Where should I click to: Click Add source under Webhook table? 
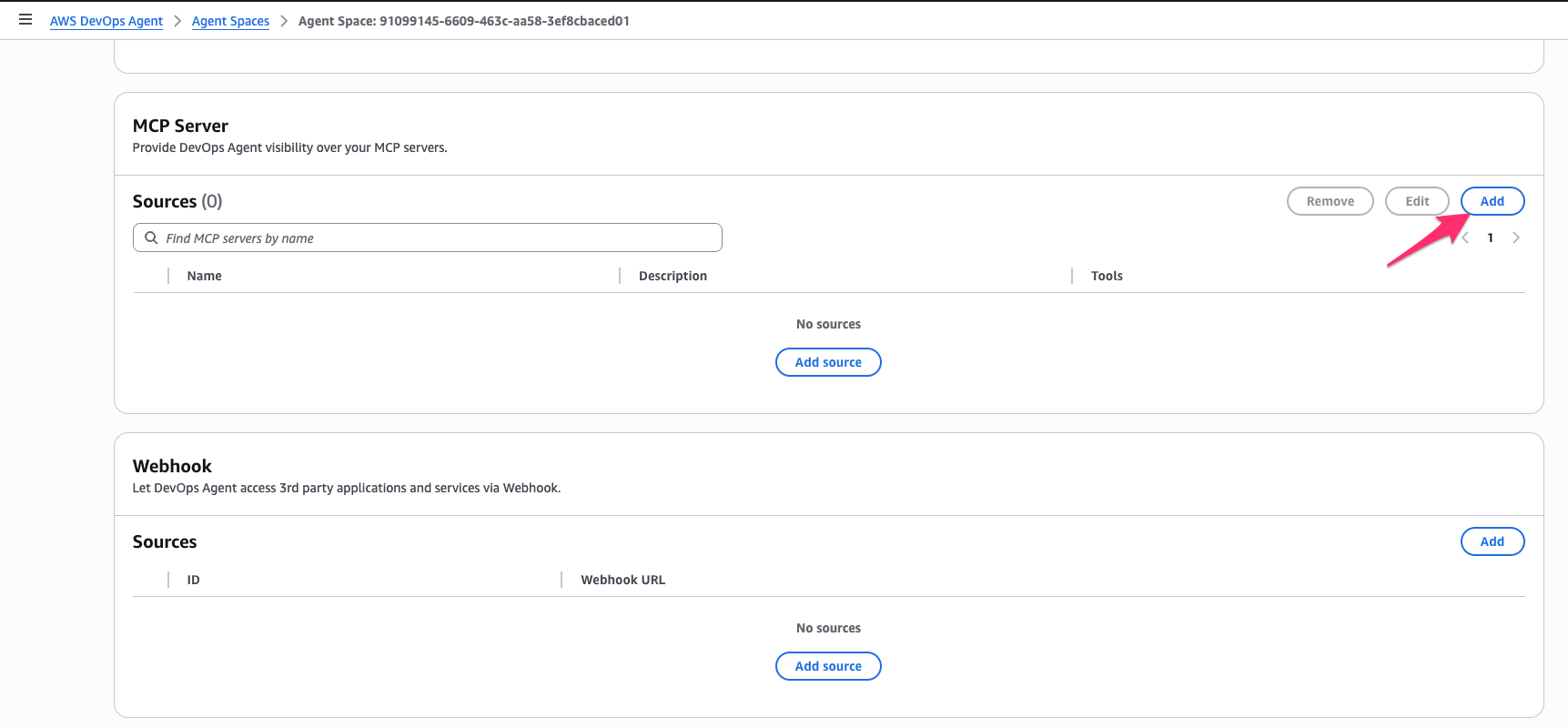(x=827, y=666)
